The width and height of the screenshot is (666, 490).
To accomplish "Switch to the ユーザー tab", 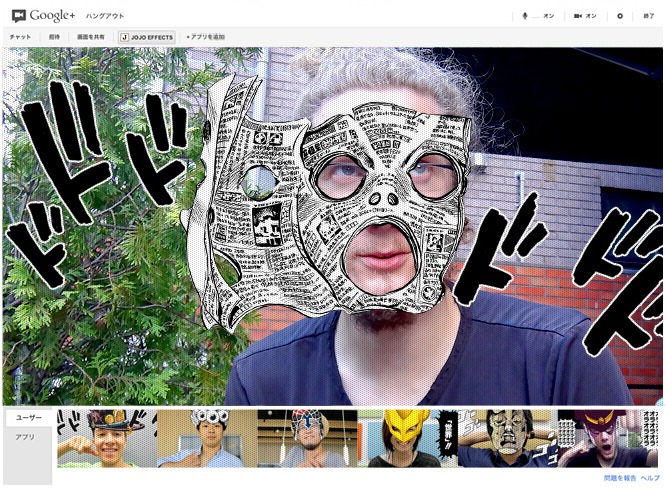I will pos(29,417).
